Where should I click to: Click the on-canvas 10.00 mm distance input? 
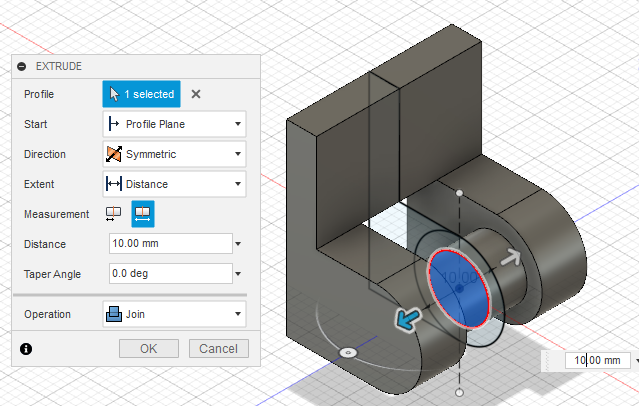tap(597, 360)
